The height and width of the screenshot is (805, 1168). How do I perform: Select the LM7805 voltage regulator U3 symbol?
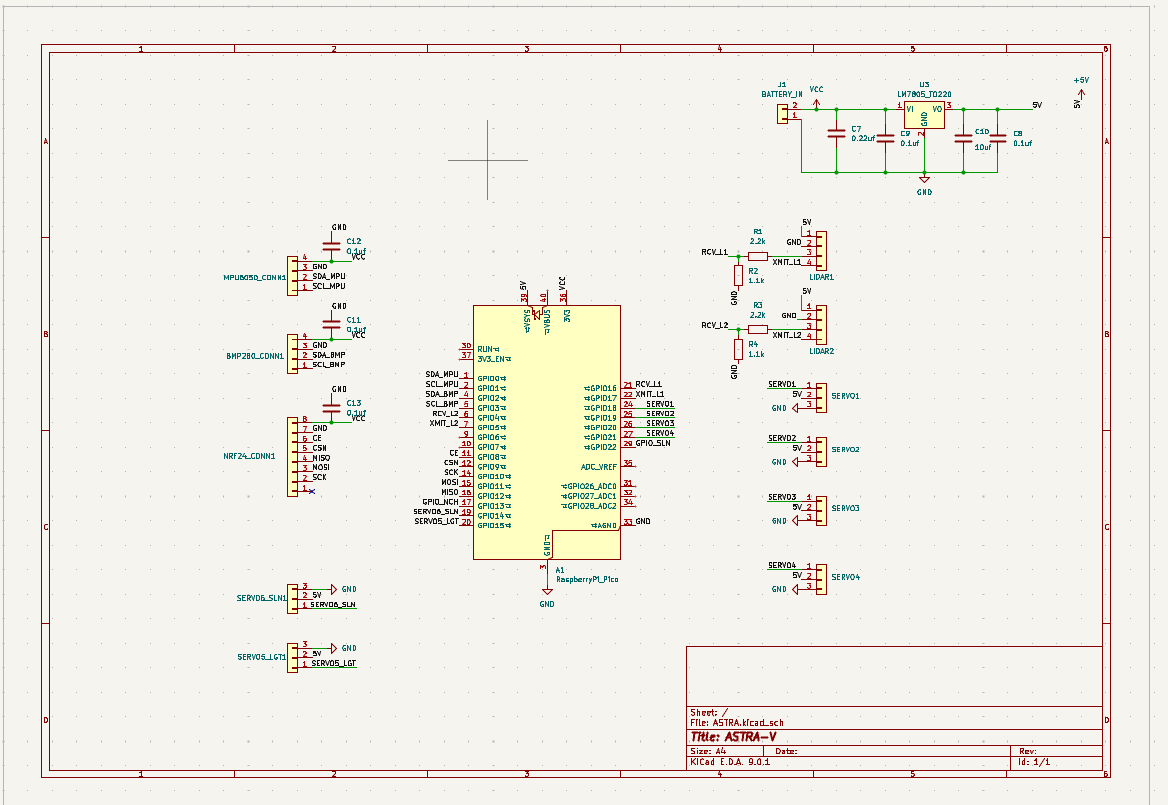coord(924,115)
